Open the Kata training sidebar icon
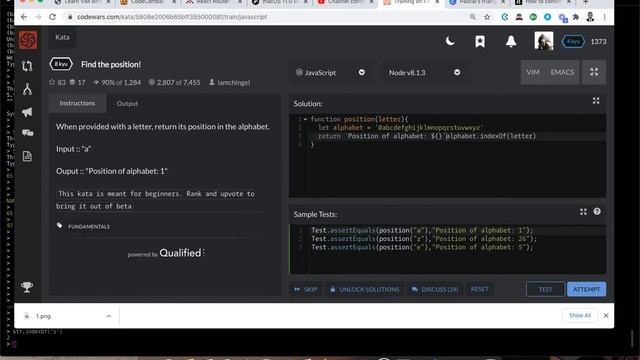 pos(27,66)
